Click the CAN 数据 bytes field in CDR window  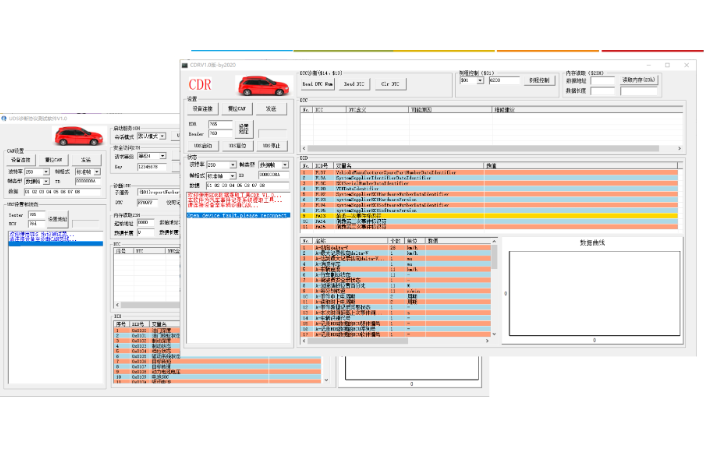[x=248, y=186]
